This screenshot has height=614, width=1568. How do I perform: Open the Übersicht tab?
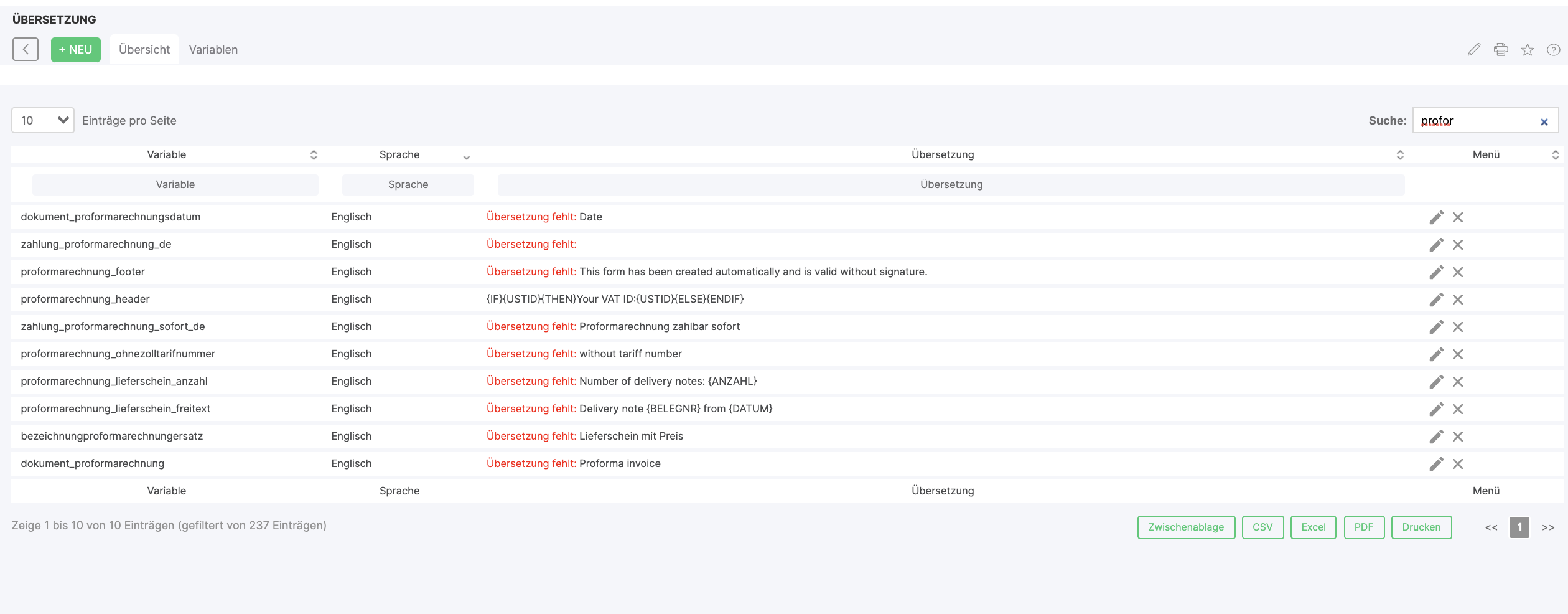144,50
